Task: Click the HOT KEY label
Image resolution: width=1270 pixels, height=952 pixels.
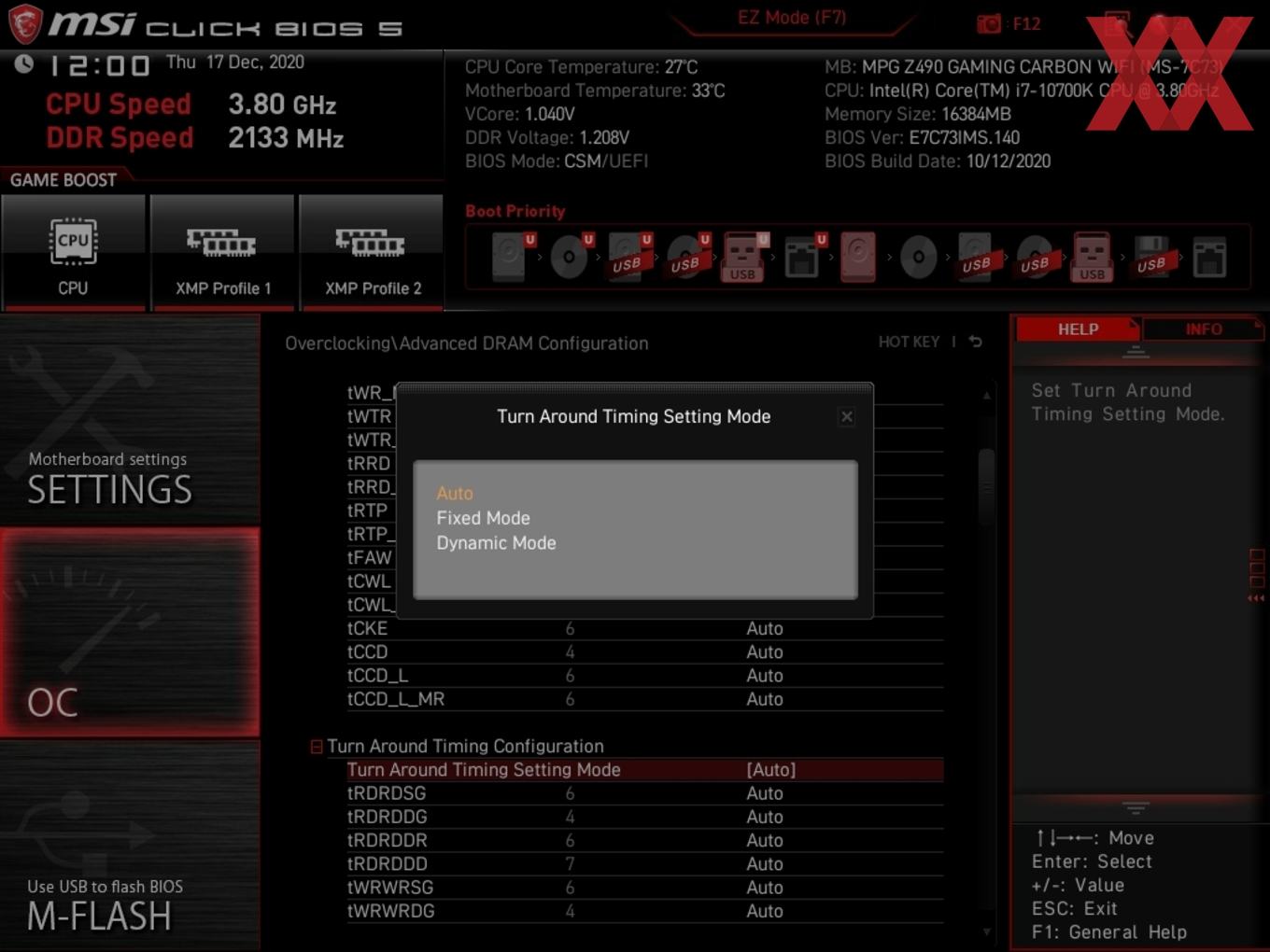Action: tap(909, 342)
